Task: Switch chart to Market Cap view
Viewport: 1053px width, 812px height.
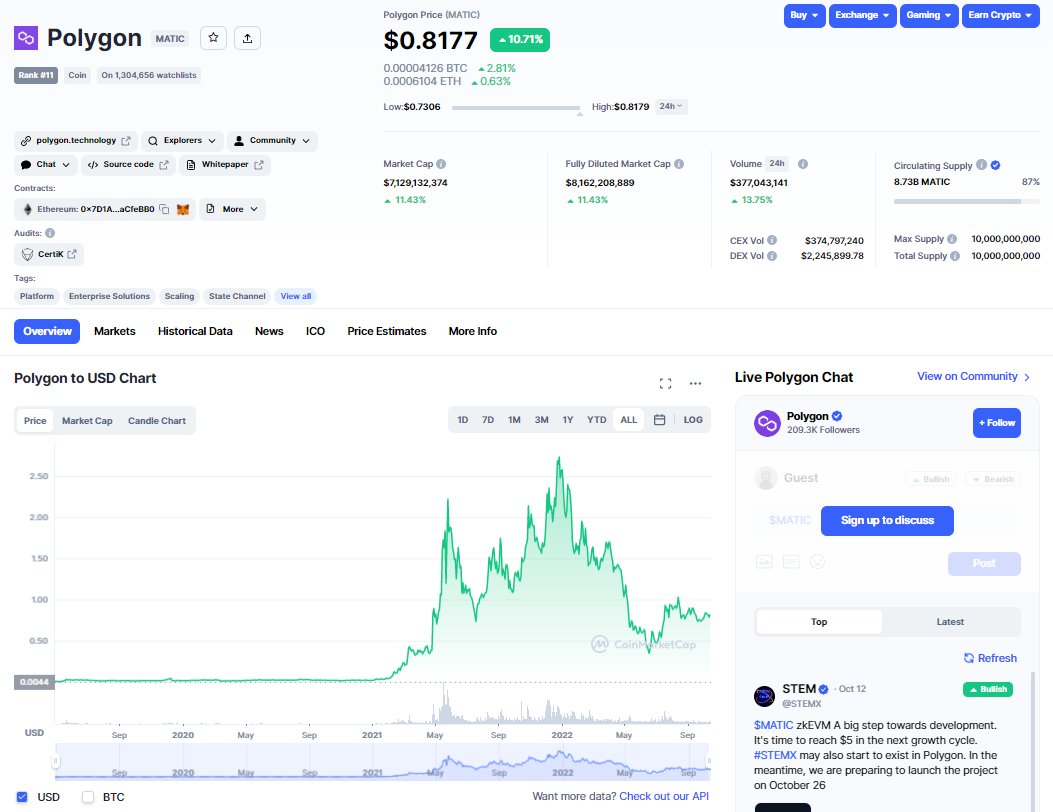Action: point(87,420)
